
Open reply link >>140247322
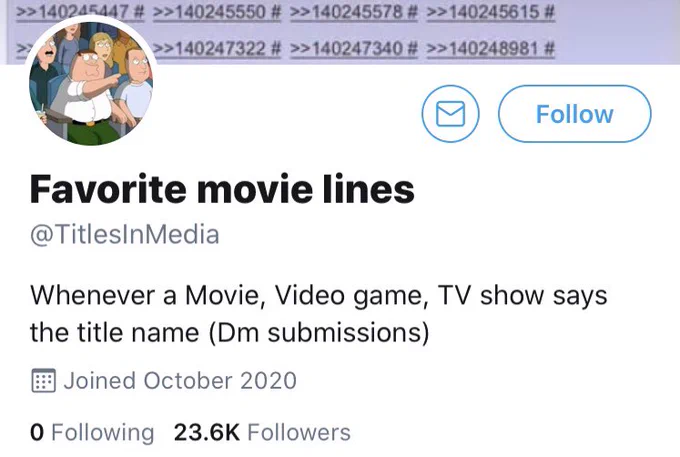pyautogui.click(x=209, y=48)
